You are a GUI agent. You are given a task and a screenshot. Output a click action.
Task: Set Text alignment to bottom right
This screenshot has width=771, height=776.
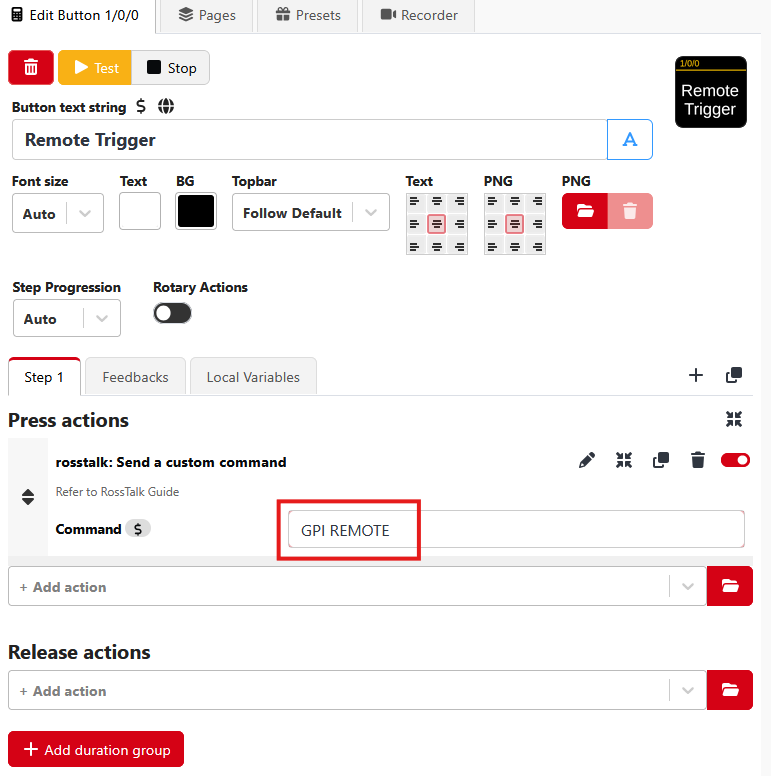[459, 246]
